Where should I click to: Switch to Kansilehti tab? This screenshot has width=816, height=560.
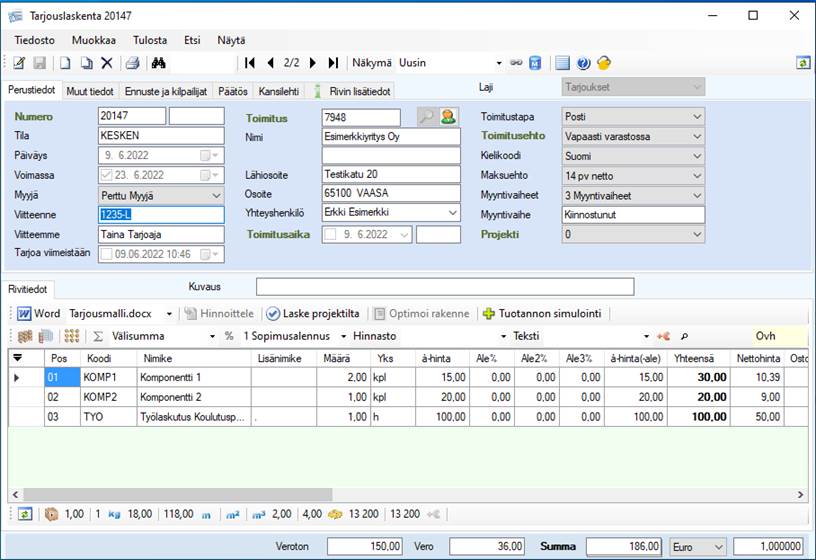pos(279,91)
